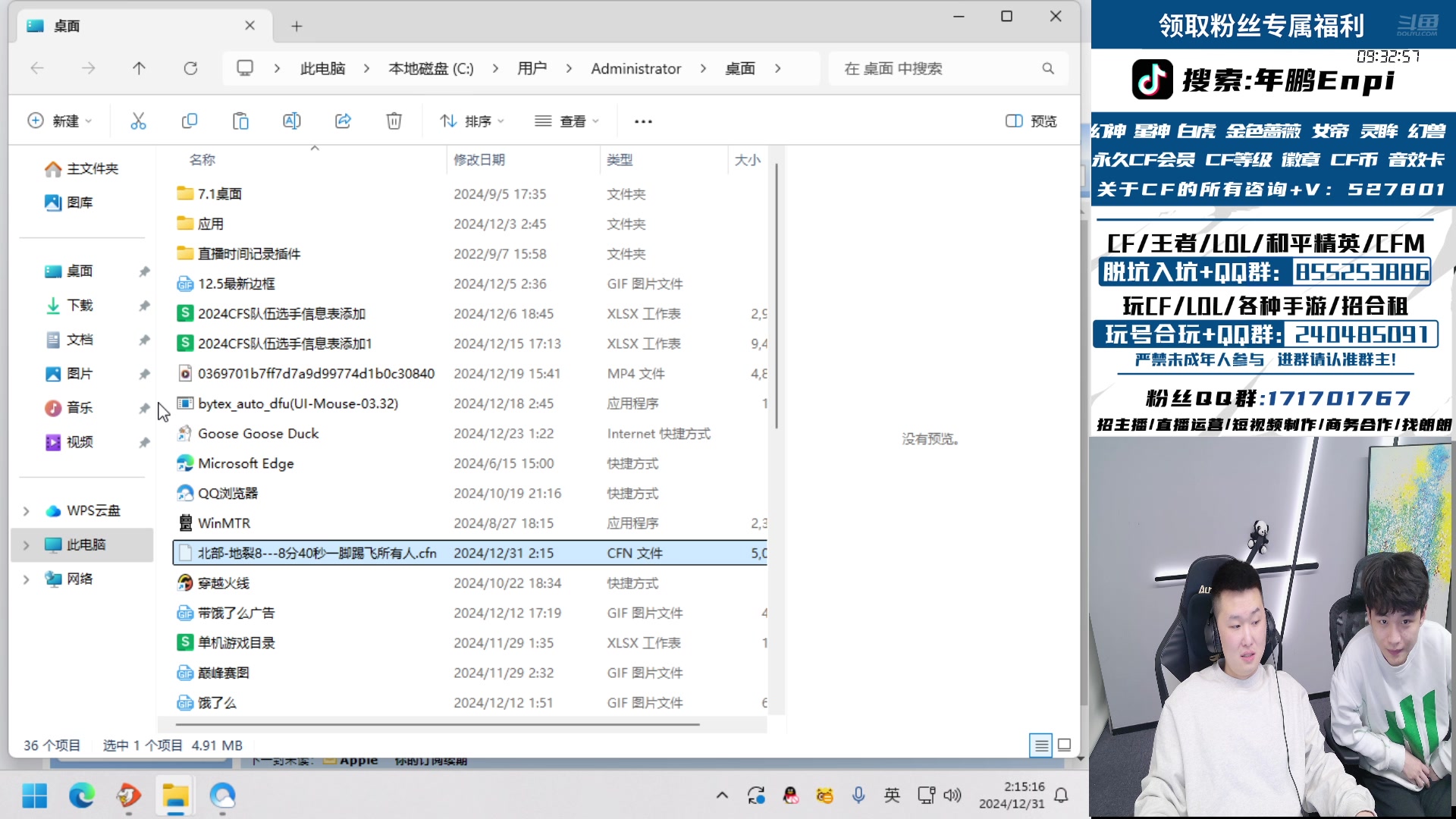Expand chevron after 此电脑 in address bar
1456x819 pixels.
(x=367, y=68)
